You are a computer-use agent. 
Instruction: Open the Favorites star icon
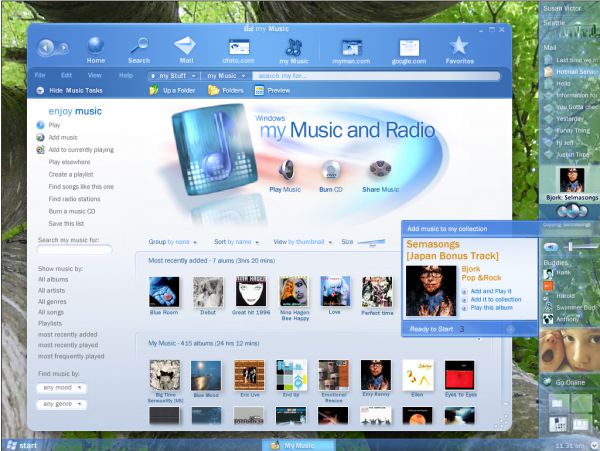tap(459, 46)
